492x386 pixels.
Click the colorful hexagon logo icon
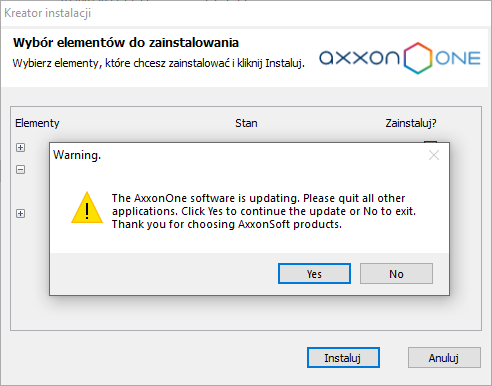click(418, 58)
